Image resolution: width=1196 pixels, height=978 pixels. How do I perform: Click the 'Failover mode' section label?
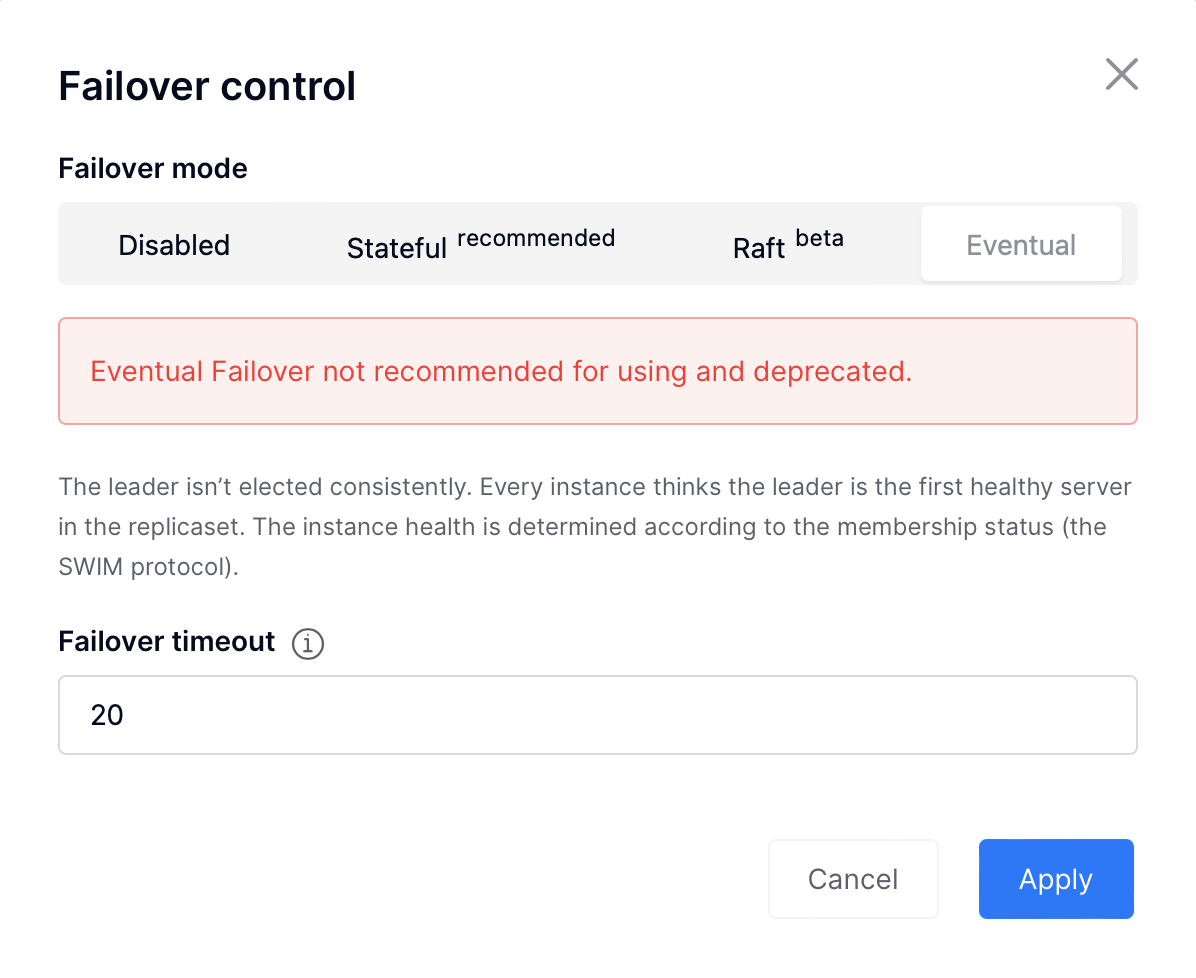click(153, 169)
